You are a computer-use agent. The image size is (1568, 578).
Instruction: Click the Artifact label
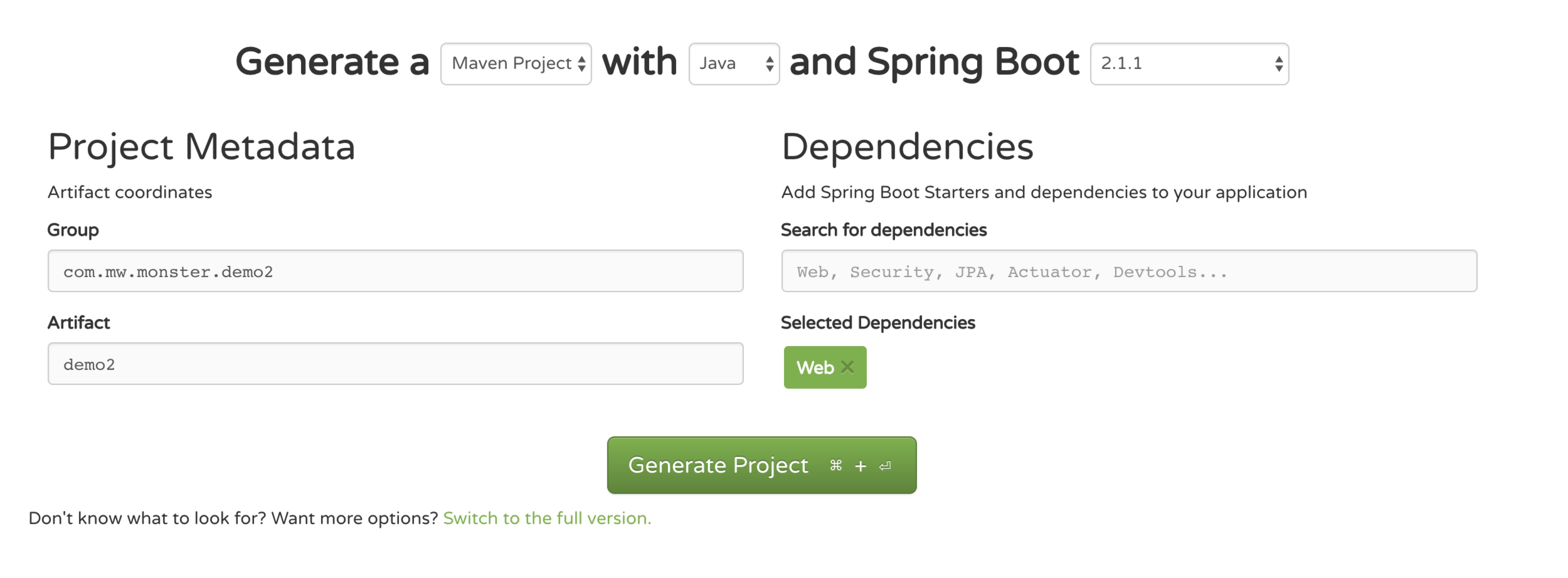[78, 323]
